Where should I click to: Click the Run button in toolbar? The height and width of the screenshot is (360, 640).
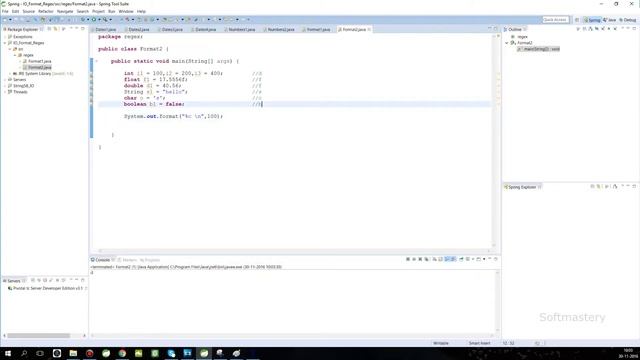click(x=94, y=20)
